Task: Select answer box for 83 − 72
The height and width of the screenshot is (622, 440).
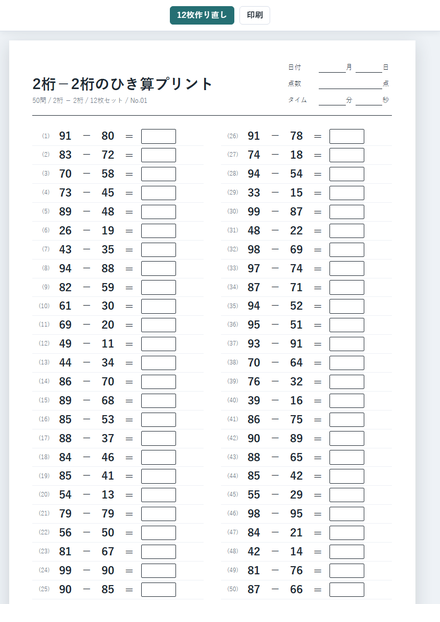Action: [x=158, y=155]
